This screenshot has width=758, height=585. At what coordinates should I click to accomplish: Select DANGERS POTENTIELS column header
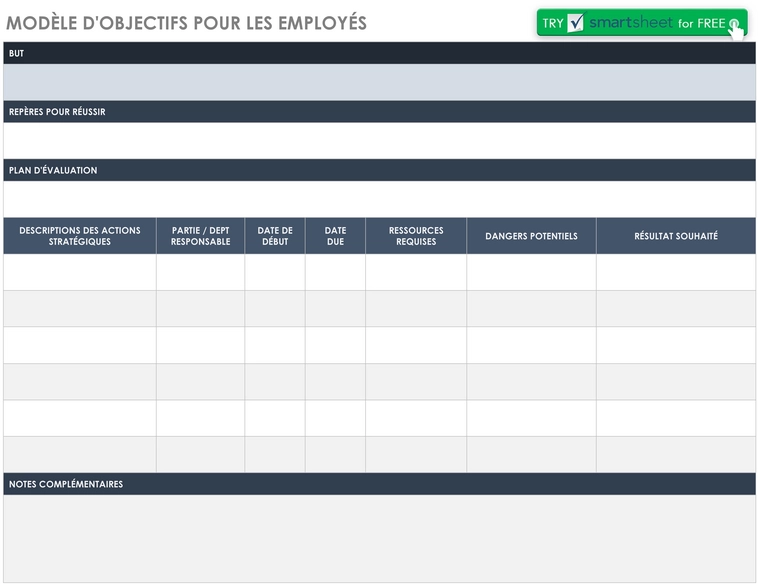click(x=532, y=236)
